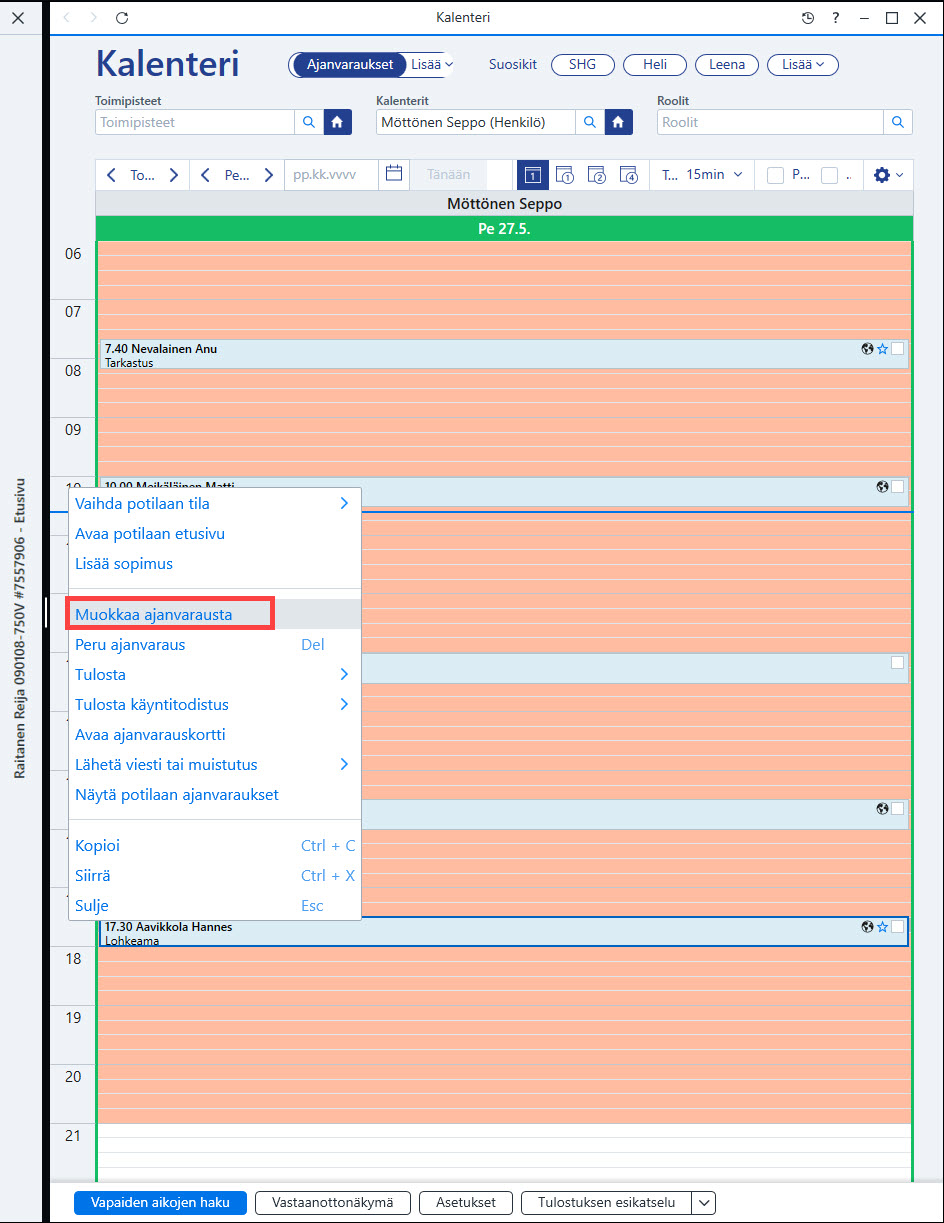Click the globe icon on Nevalainen Anu appointment
Image resolution: width=944 pixels, height=1223 pixels.
click(x=867, y=349)
